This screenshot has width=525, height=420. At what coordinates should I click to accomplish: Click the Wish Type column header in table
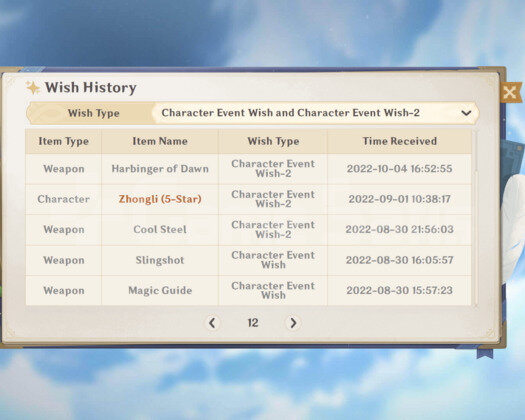273,141
